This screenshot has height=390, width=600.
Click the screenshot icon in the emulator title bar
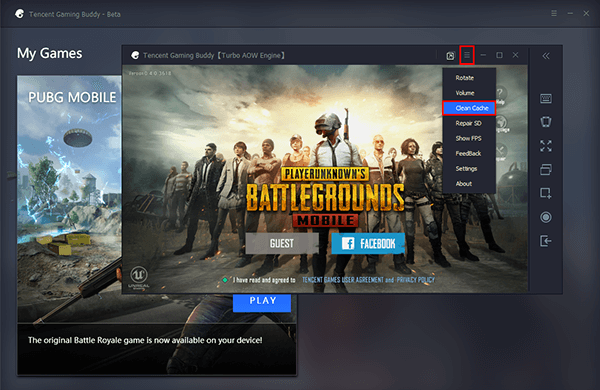pyautogui.click(x=450, y=56)
